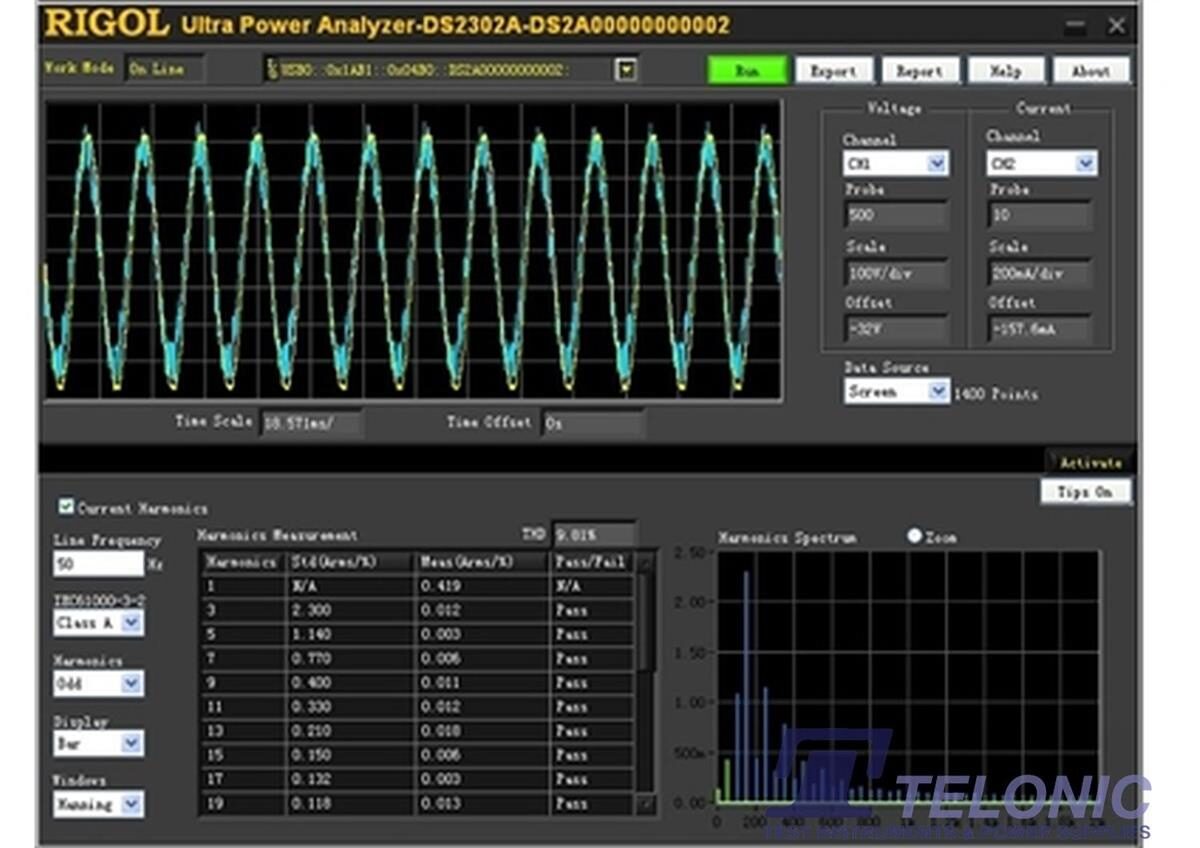Click the Current Probe field showing 10
The image size is (1200, 848).
(1040, 215)
